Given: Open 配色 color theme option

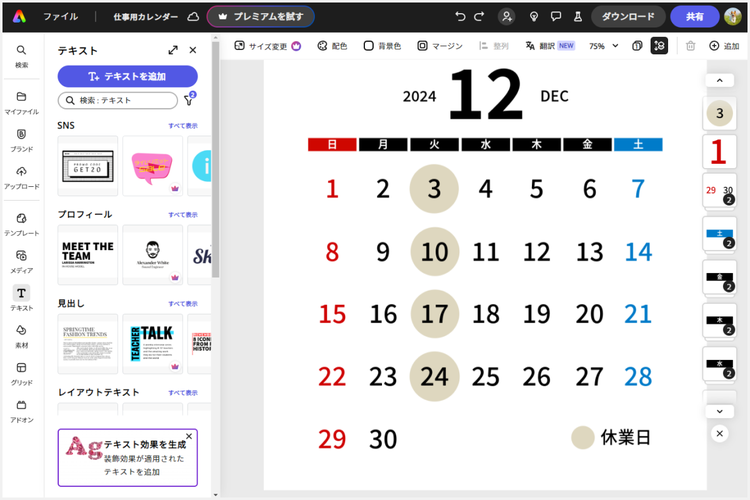Looking at the screenshot, I should [332, 46].
